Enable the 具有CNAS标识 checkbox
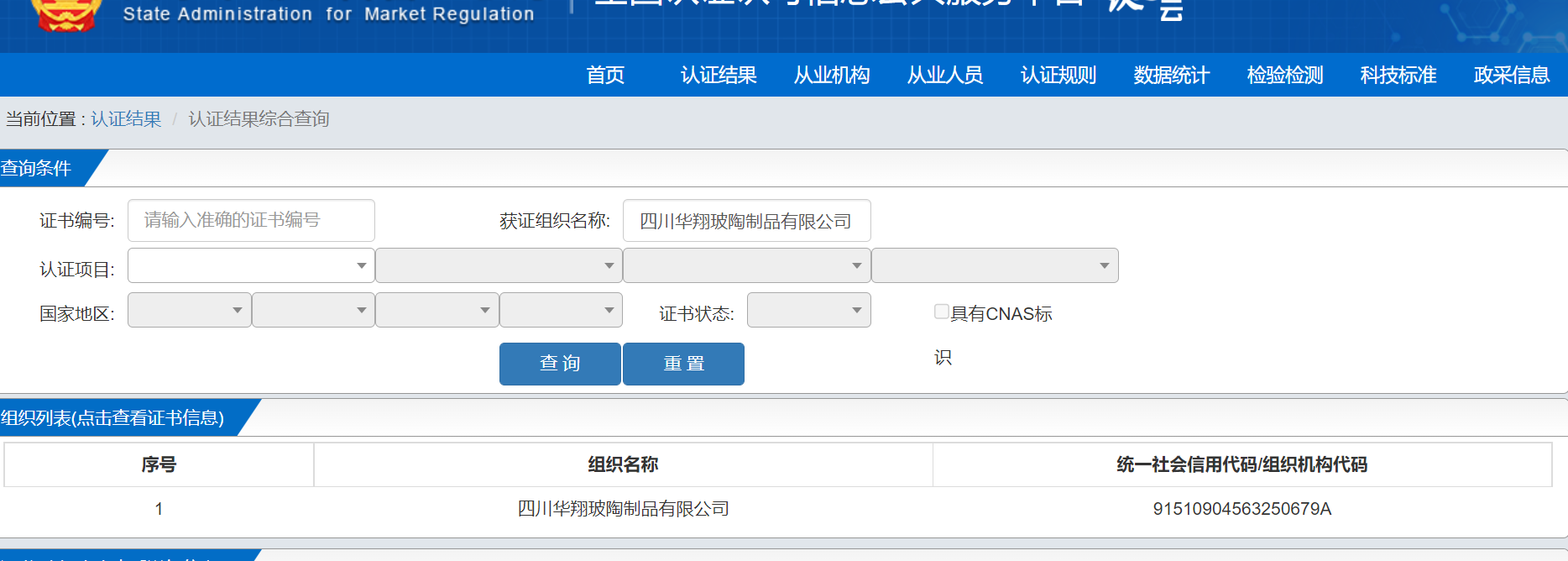 [x=942, y=312]
